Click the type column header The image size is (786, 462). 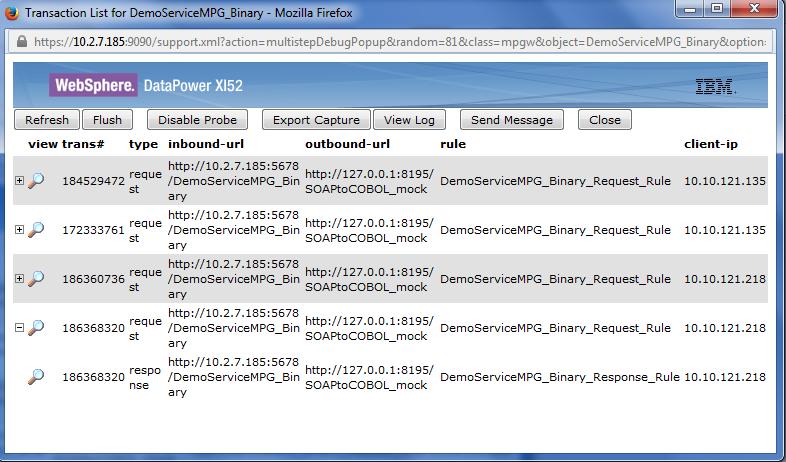coord(143,144)
